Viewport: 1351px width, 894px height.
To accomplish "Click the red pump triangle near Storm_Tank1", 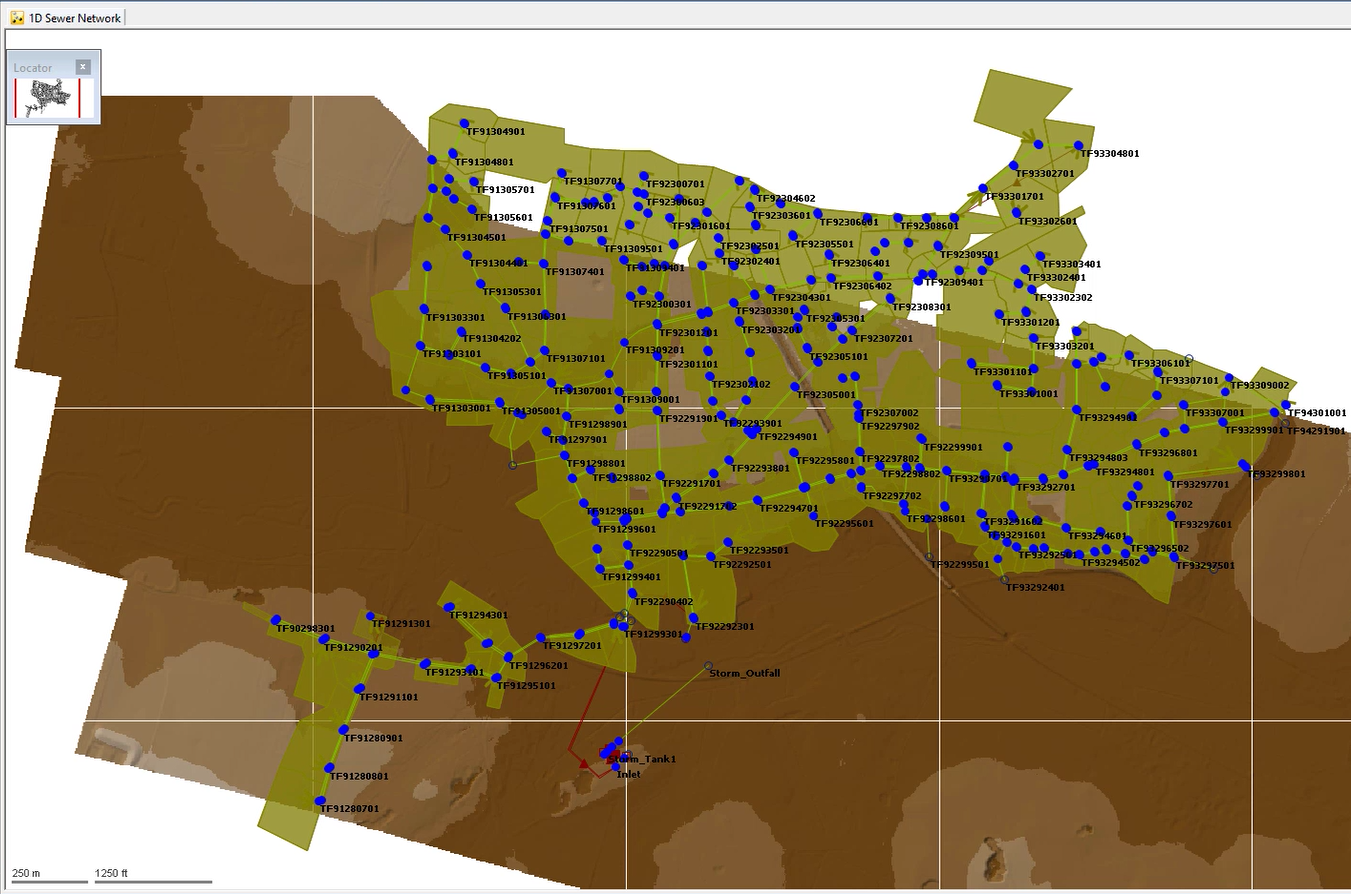I will [x=583, y=764].
